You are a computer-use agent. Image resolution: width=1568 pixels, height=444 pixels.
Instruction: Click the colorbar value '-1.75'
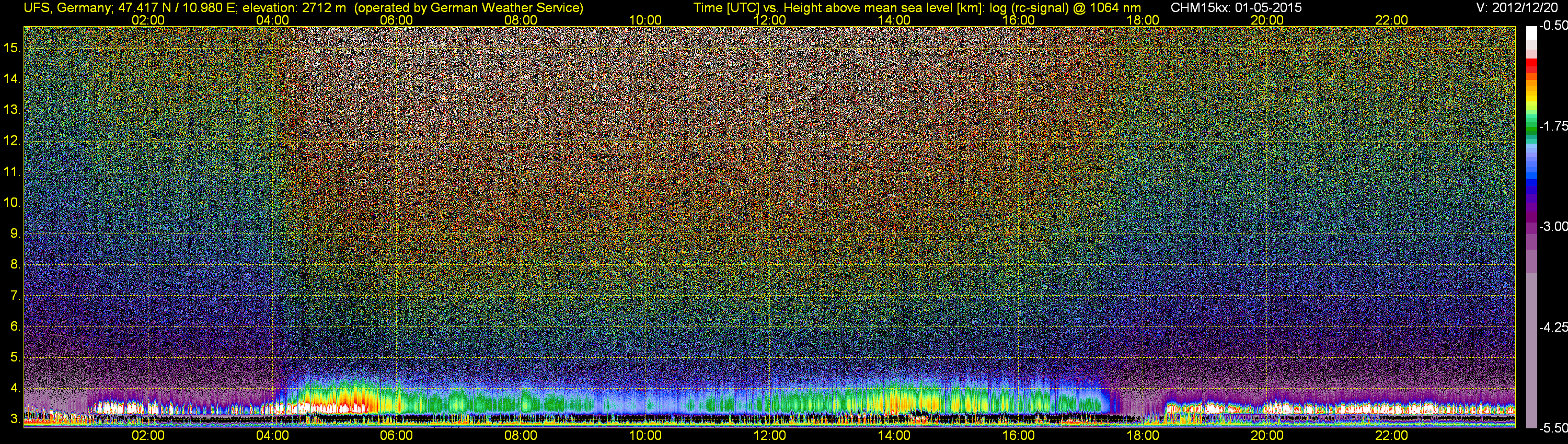[1553, 126]
